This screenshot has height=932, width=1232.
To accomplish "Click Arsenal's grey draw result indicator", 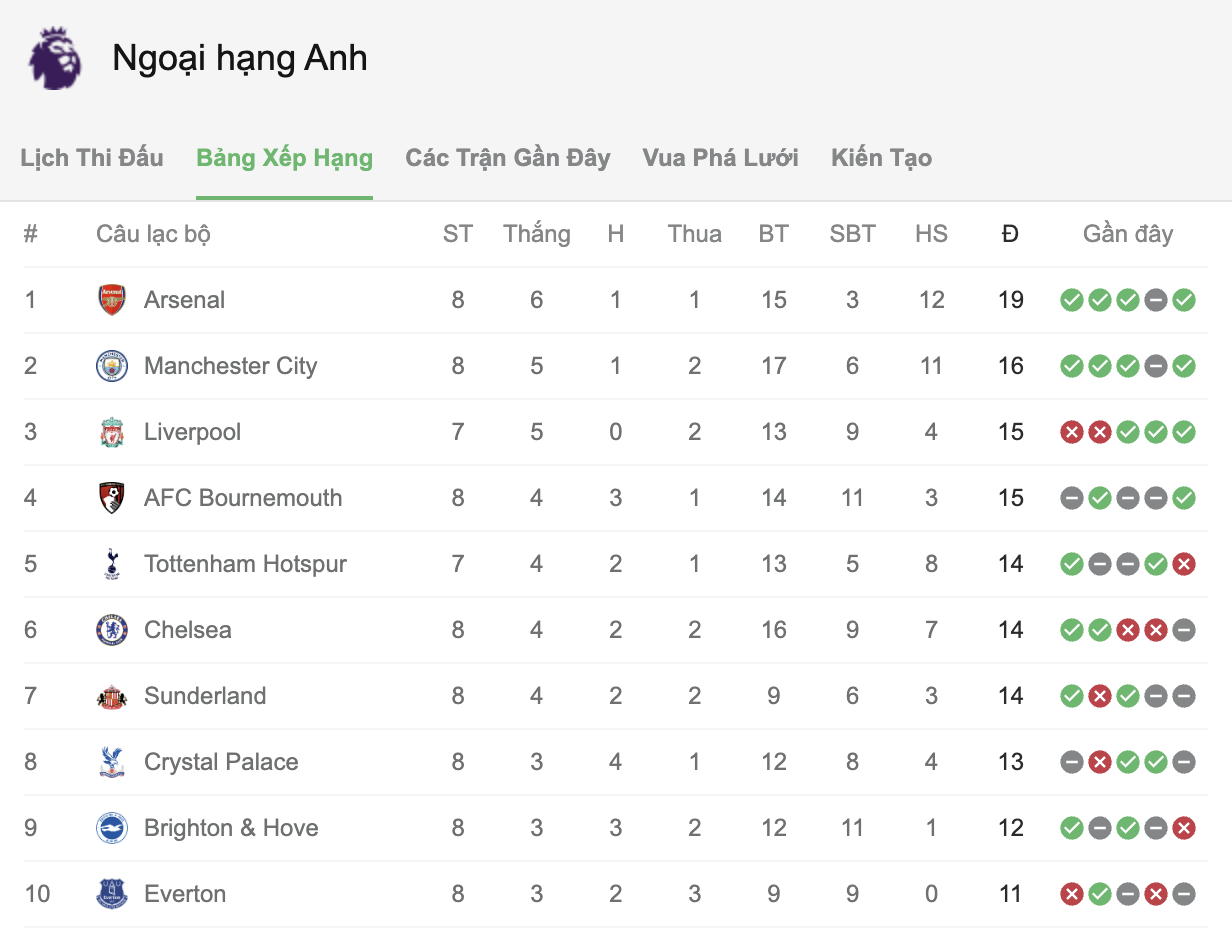I will 1156,300.
